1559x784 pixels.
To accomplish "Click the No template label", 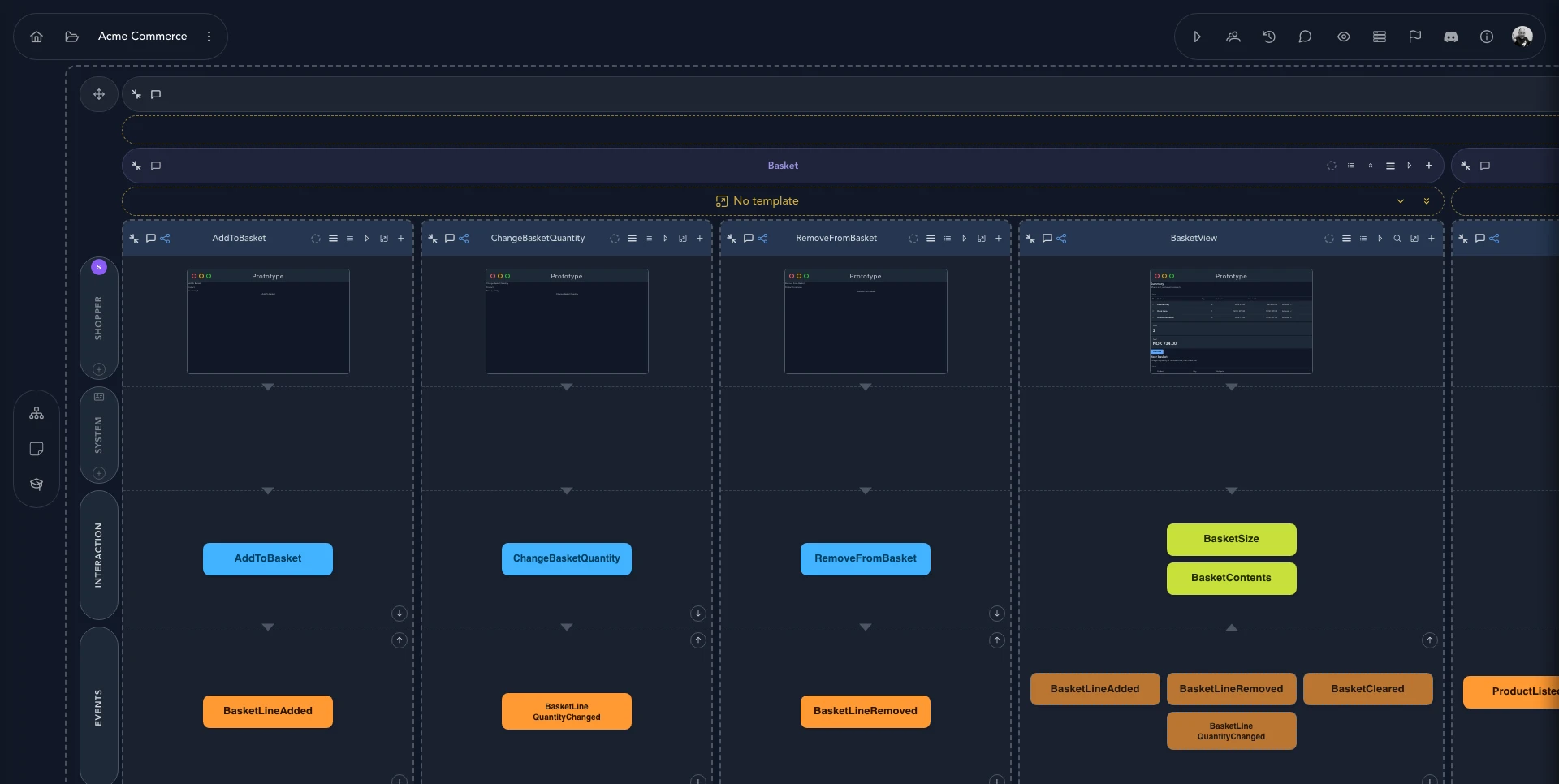I will [x=766, y=201].
